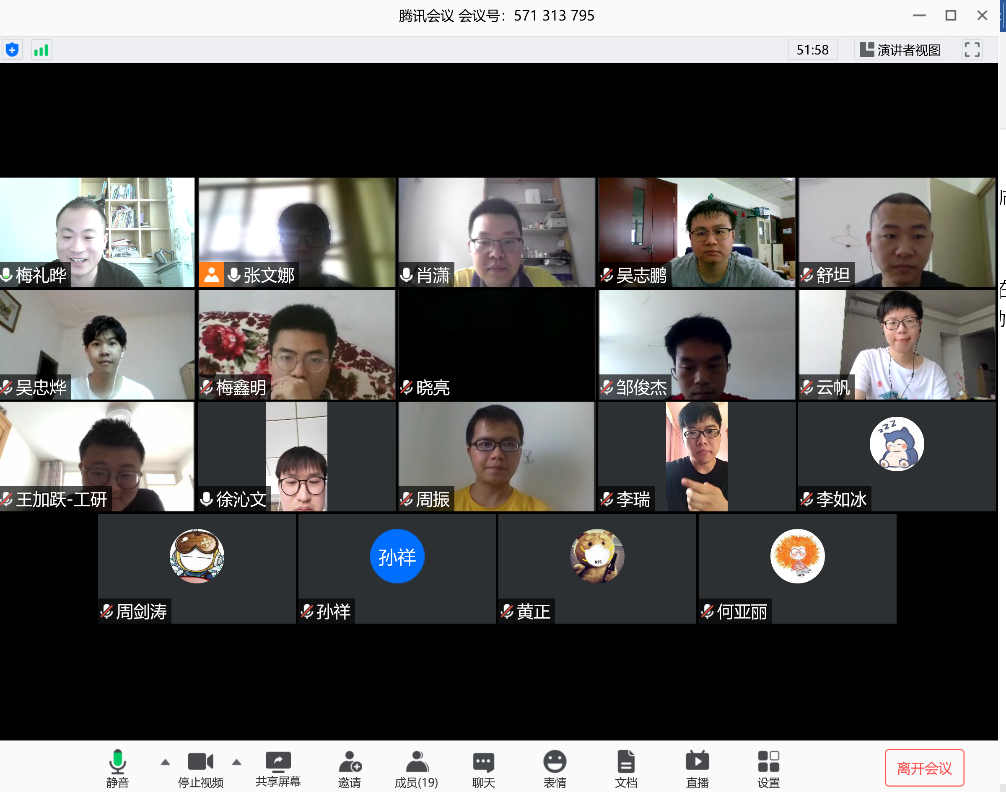Open 设置 settings
The width and height of the screenshot is (1006, 792).
pos(768,767)
